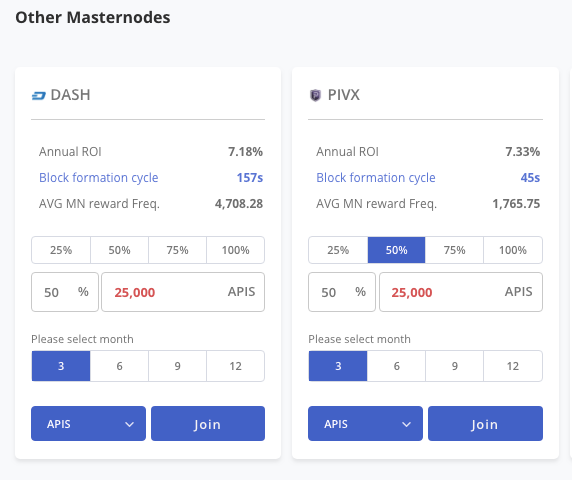Click the PIVX 25,000 APIS amount field

pyautogui.click(x=461, y=292)
